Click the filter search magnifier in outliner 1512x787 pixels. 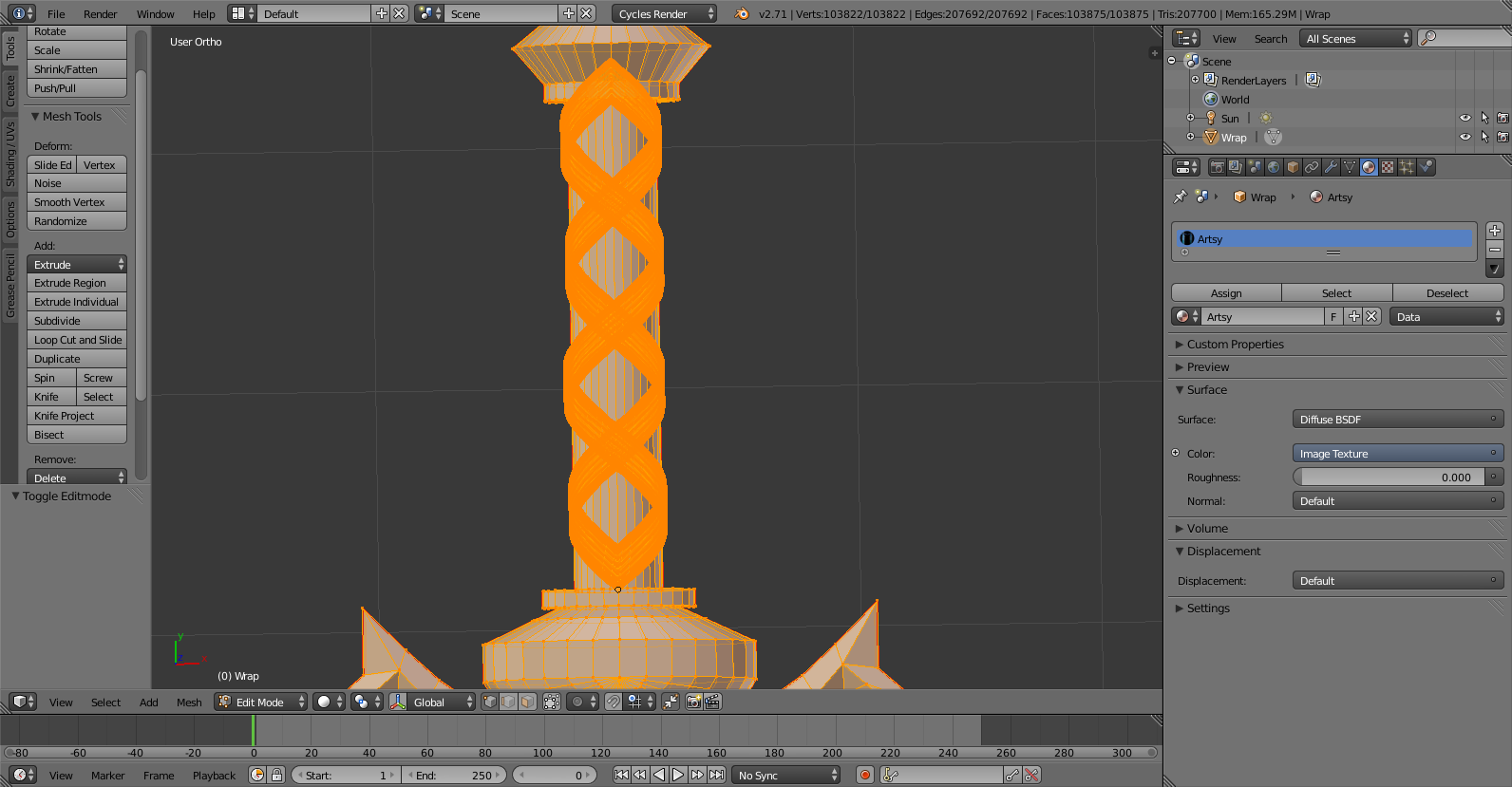1428,38
